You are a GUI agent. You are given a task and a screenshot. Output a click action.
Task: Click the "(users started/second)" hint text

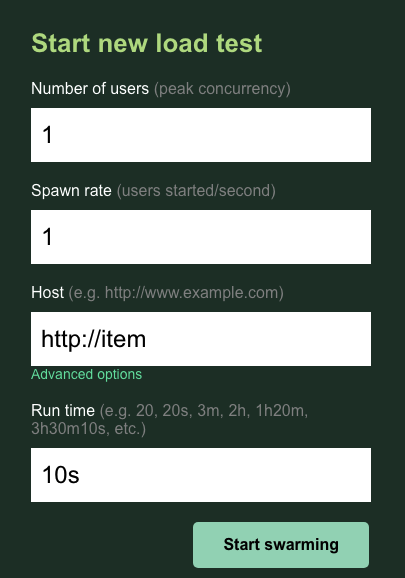(x=196, y=191)
